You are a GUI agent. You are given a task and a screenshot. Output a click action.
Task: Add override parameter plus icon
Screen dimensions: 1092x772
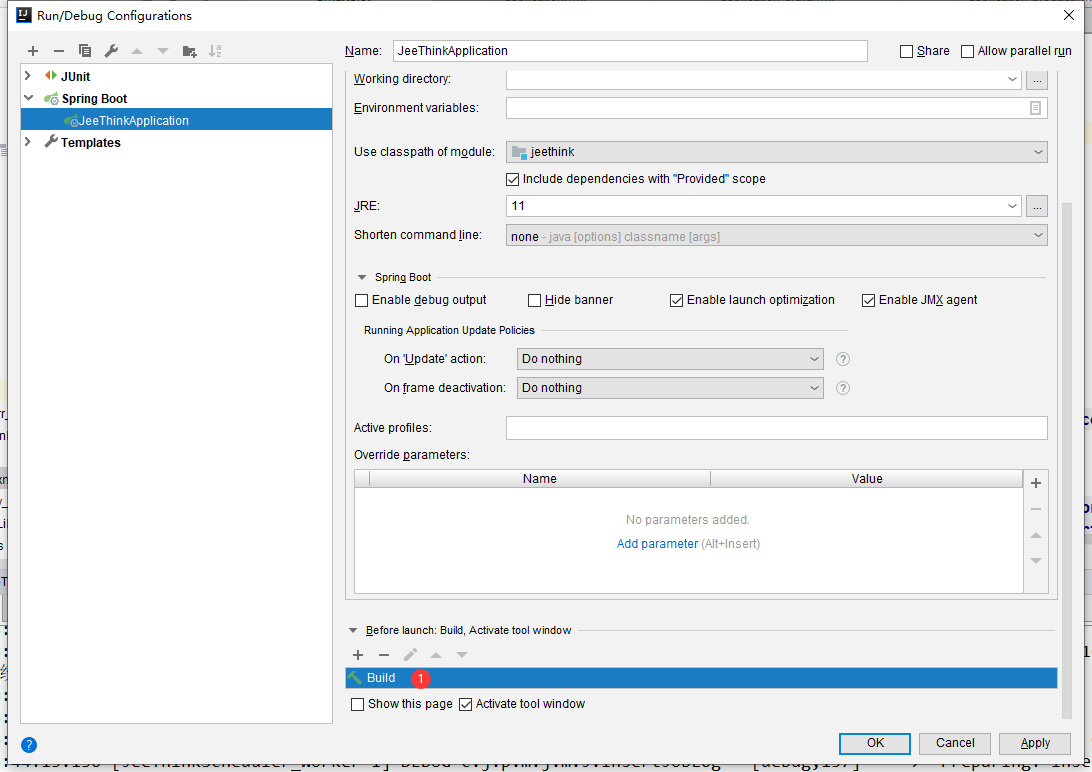[x=1036, y=483]
